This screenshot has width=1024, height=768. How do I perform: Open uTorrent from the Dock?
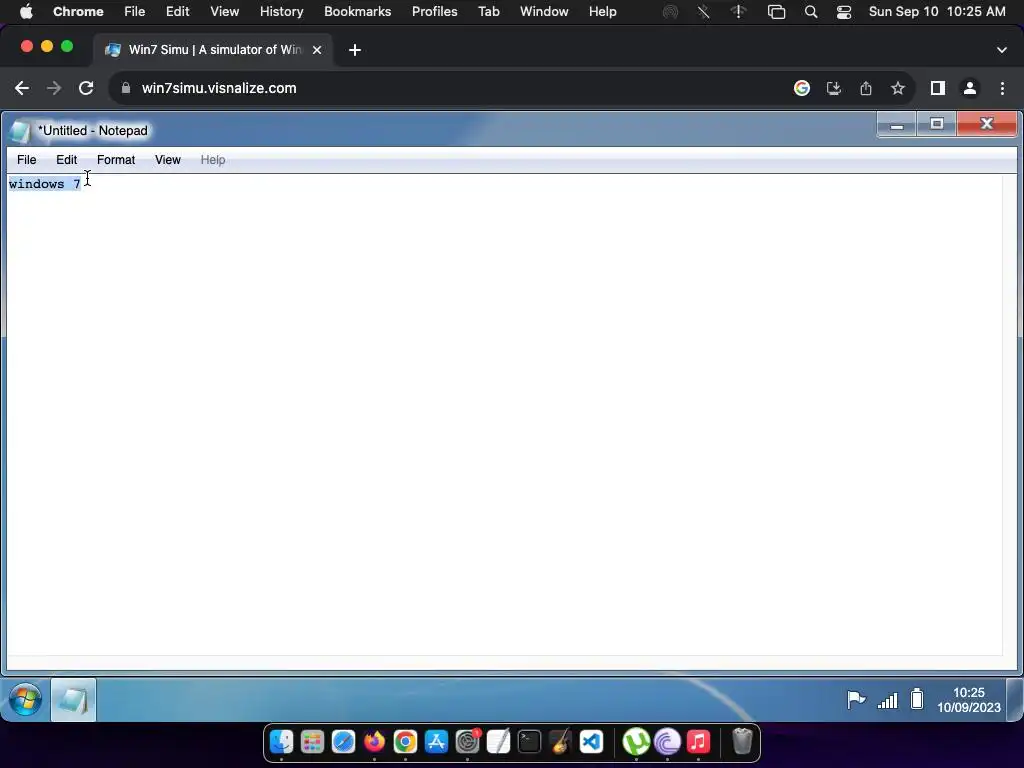point(636,742)
